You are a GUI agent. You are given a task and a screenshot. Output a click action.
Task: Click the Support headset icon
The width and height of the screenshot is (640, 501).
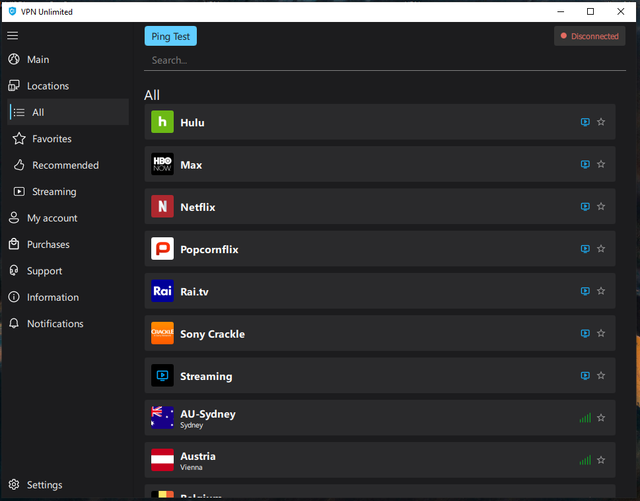tap(14, 270)
